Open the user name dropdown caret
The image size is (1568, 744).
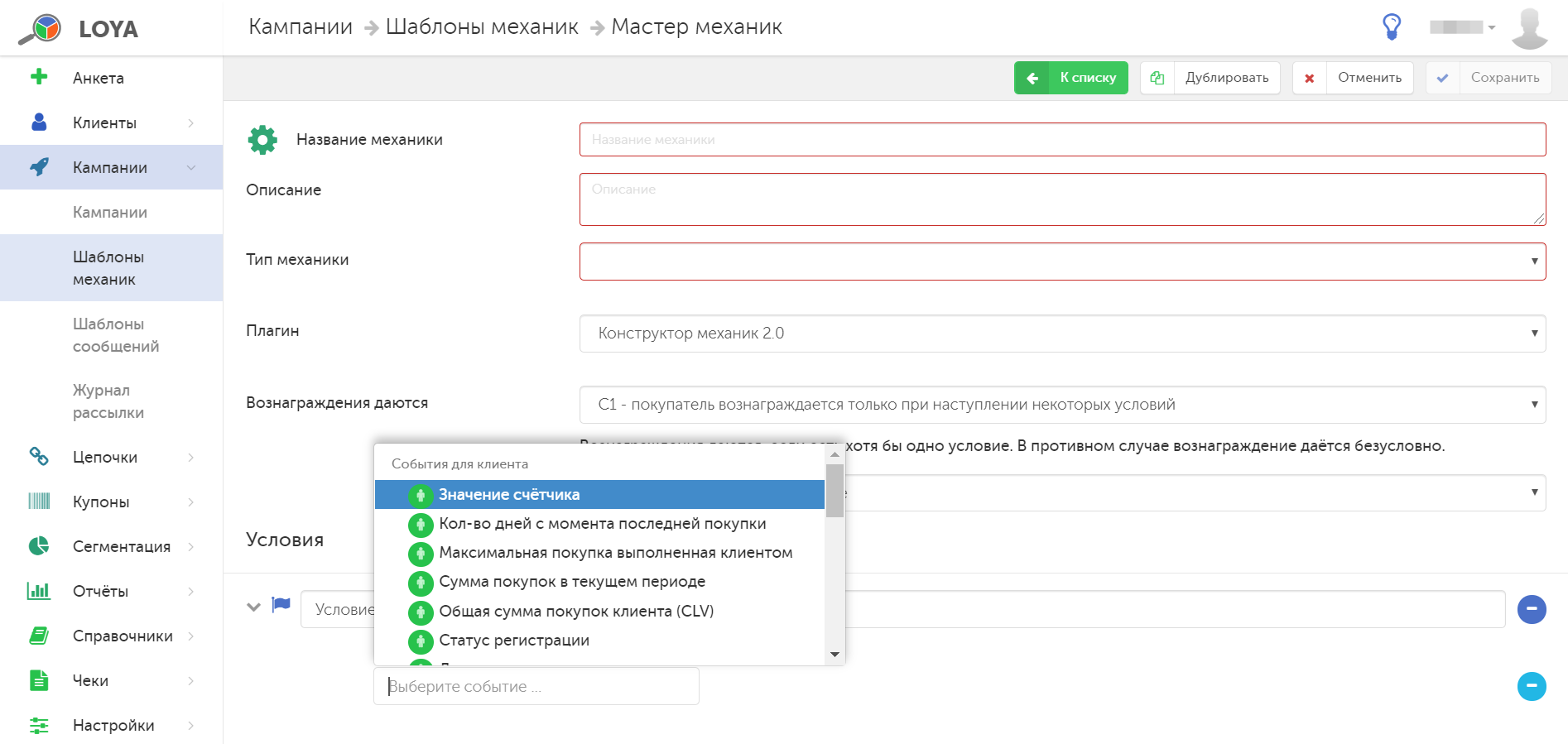[1492, 27]
